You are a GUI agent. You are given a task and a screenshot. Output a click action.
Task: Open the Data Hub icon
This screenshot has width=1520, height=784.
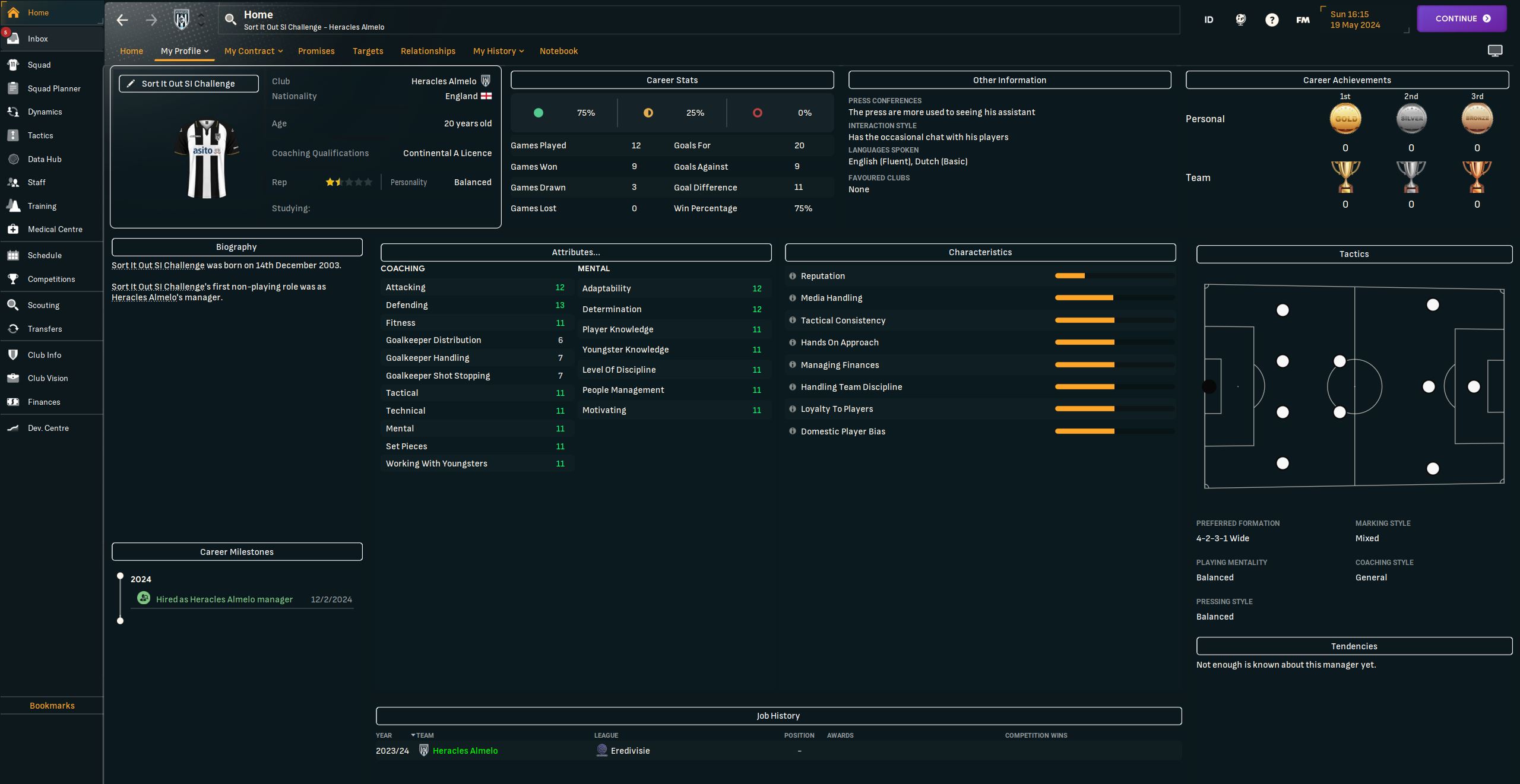coord(13,159)
